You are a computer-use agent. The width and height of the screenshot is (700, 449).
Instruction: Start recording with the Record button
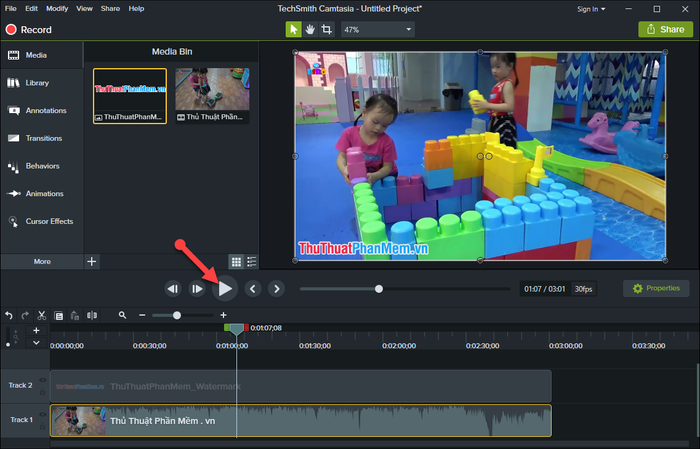pyautogui.click(x=29, y=30)
